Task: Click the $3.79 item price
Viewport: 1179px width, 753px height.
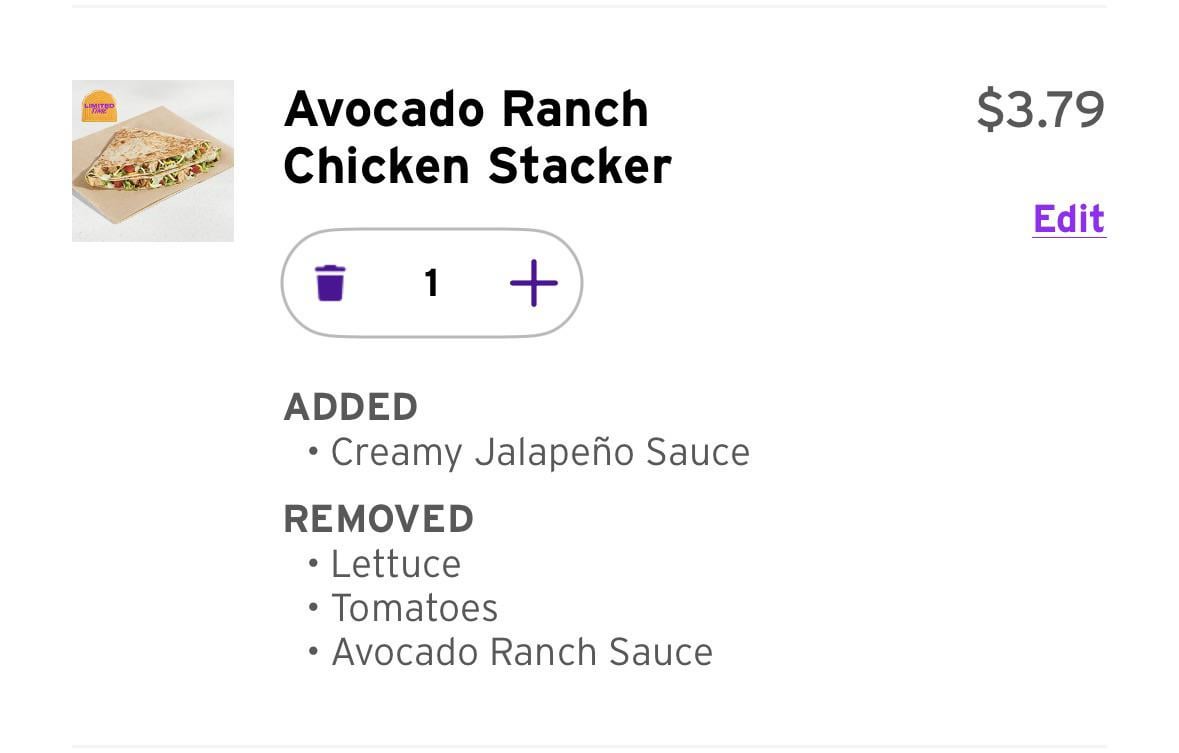Action: [1040, 109]
